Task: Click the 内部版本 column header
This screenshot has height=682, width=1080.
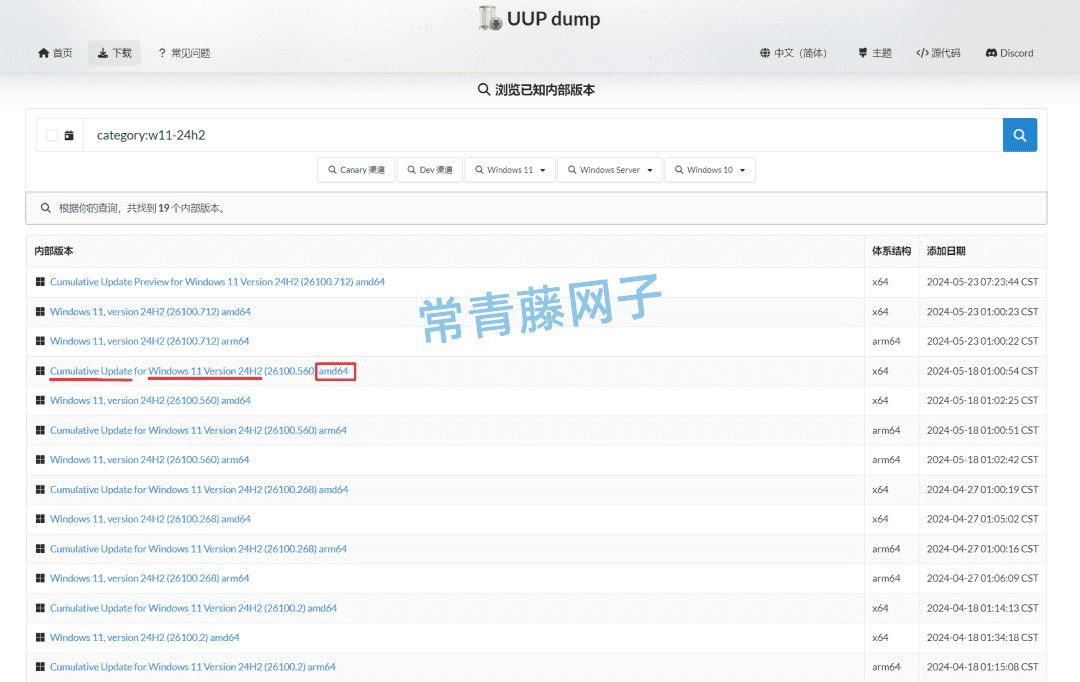Action: click(x=54, y=251)
